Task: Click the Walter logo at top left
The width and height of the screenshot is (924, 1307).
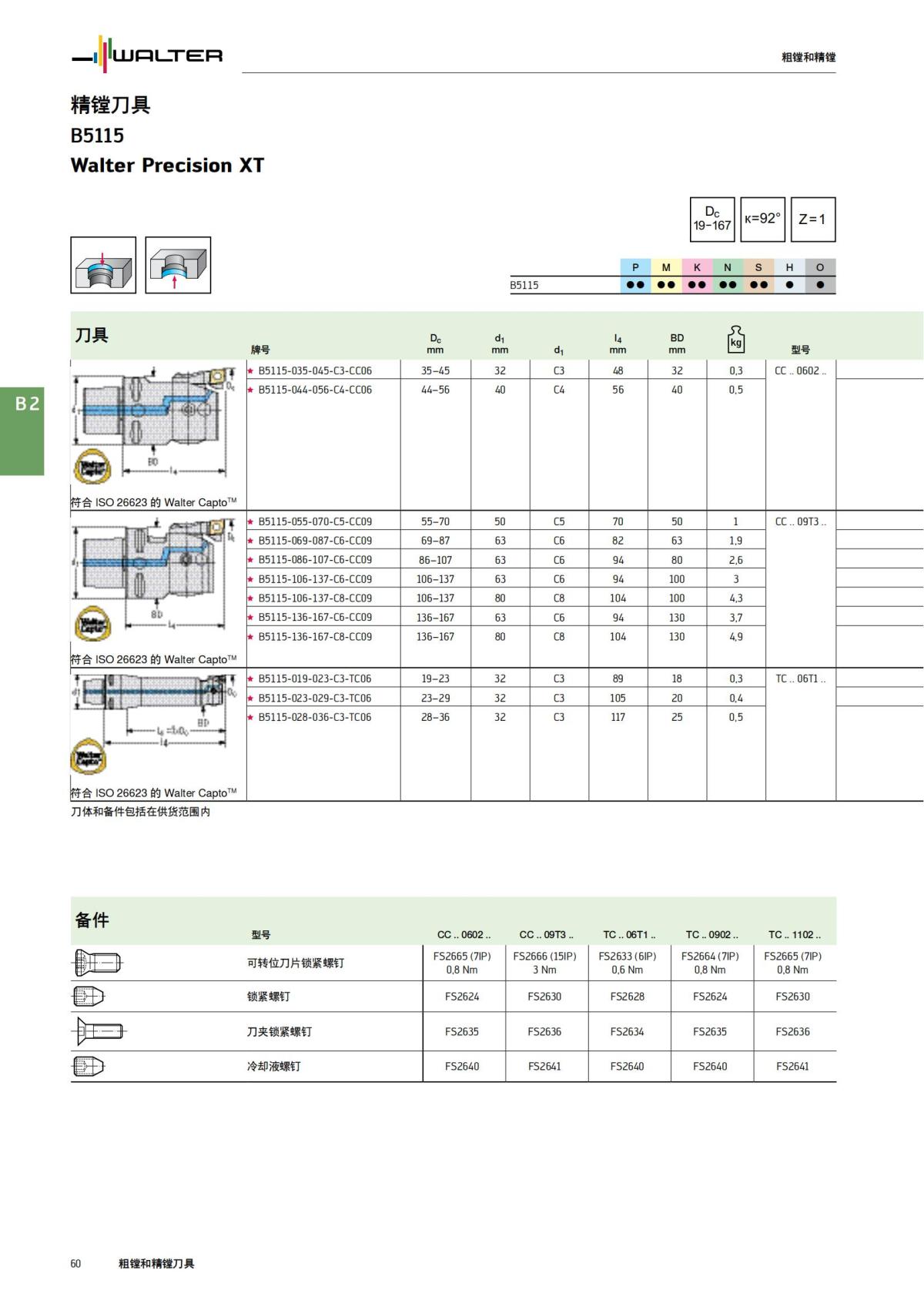Action: click(146, 54)
